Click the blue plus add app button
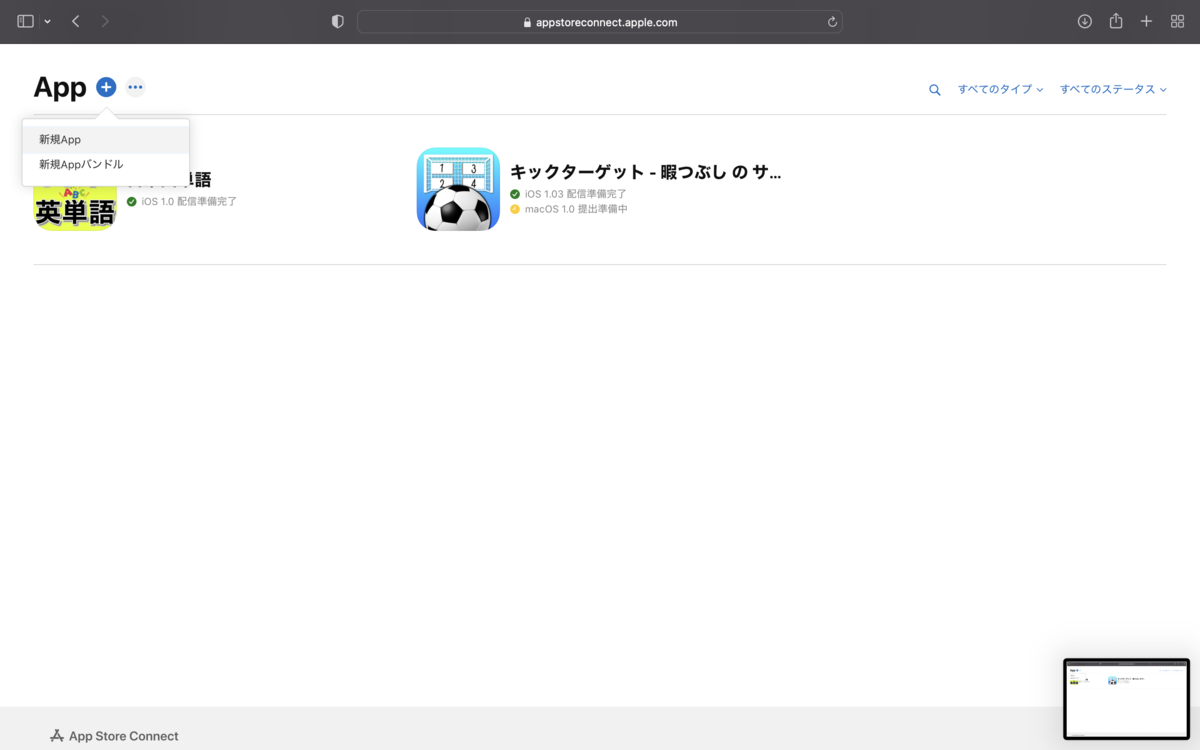This screenshot has height=750, width=1200. point(106,87)
